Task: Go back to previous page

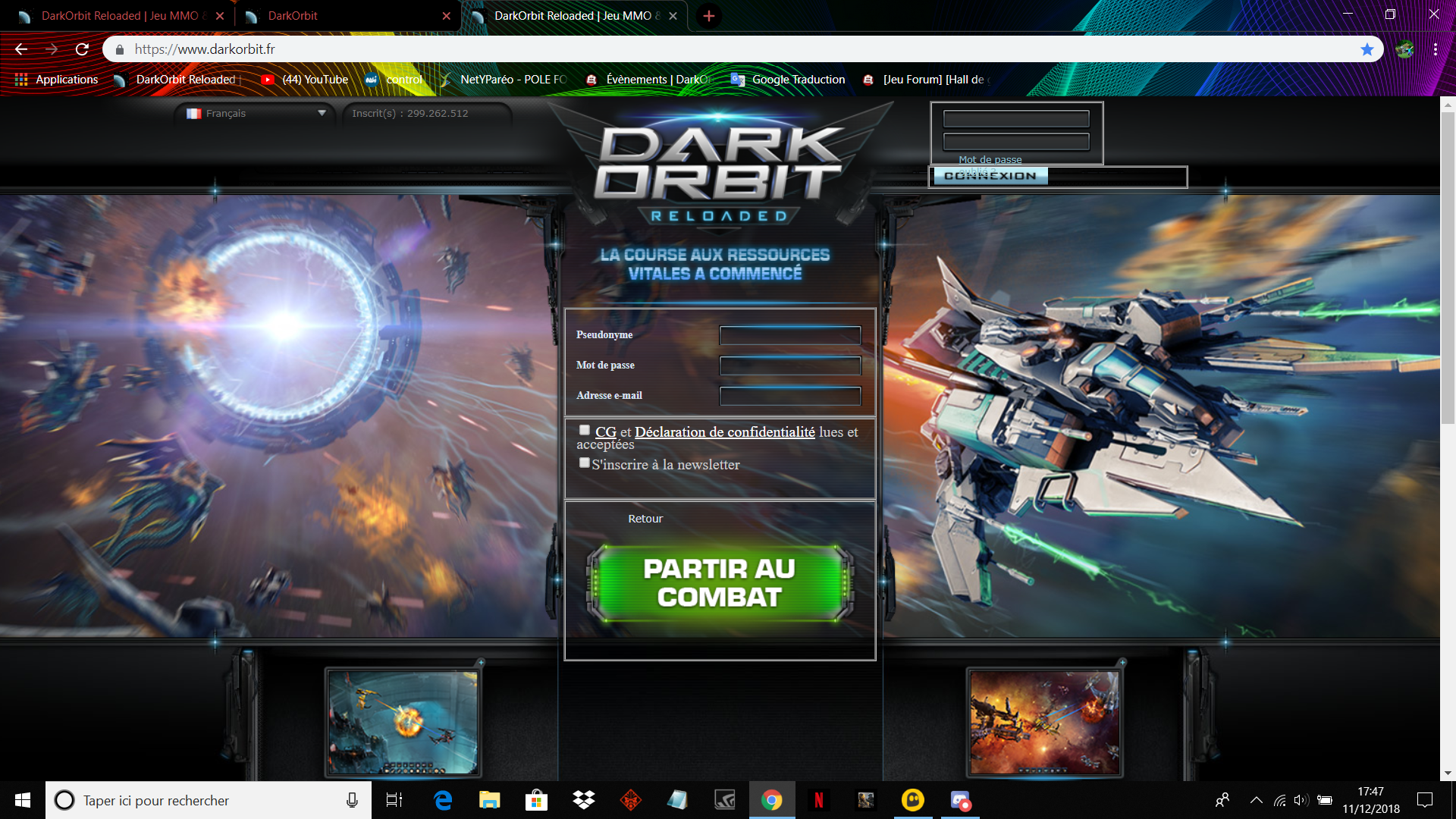Action: [x=21, y=49]
